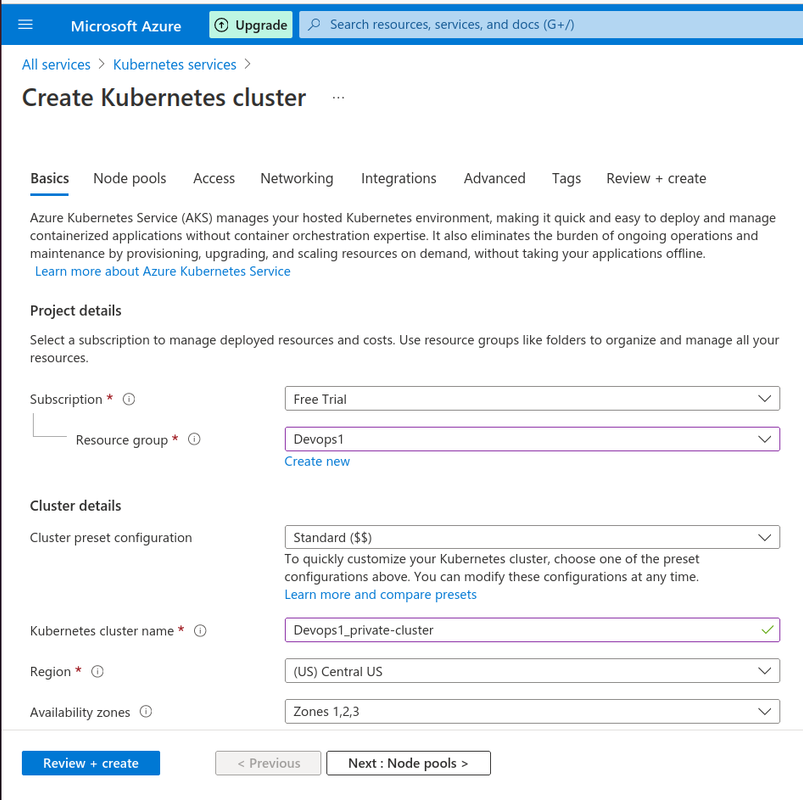Switch to the Access tab
The height and width of the screenshot is (800, 803).
pyautogui.click(x=214, y=178)
